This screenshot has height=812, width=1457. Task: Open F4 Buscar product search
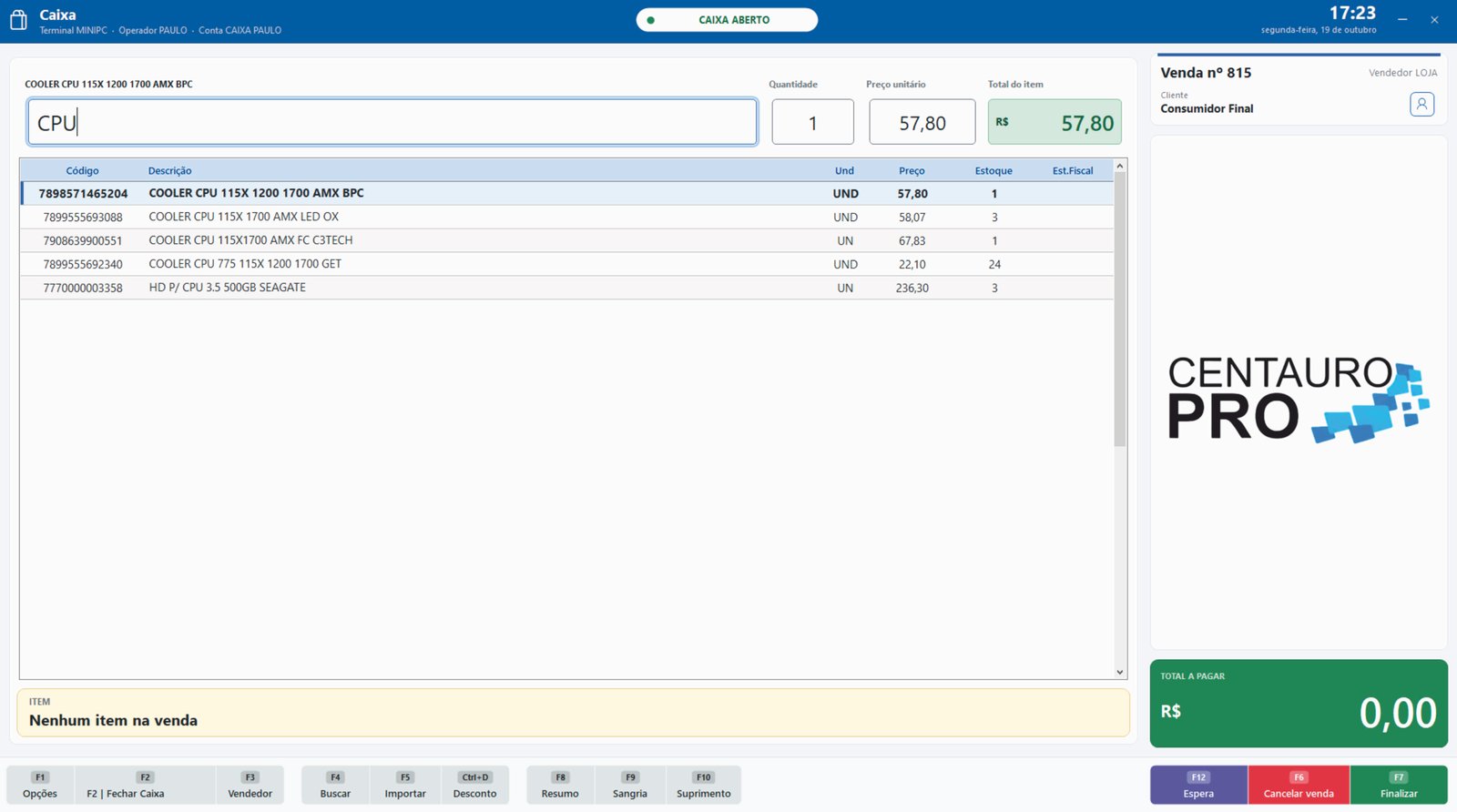tap(335, 785)
